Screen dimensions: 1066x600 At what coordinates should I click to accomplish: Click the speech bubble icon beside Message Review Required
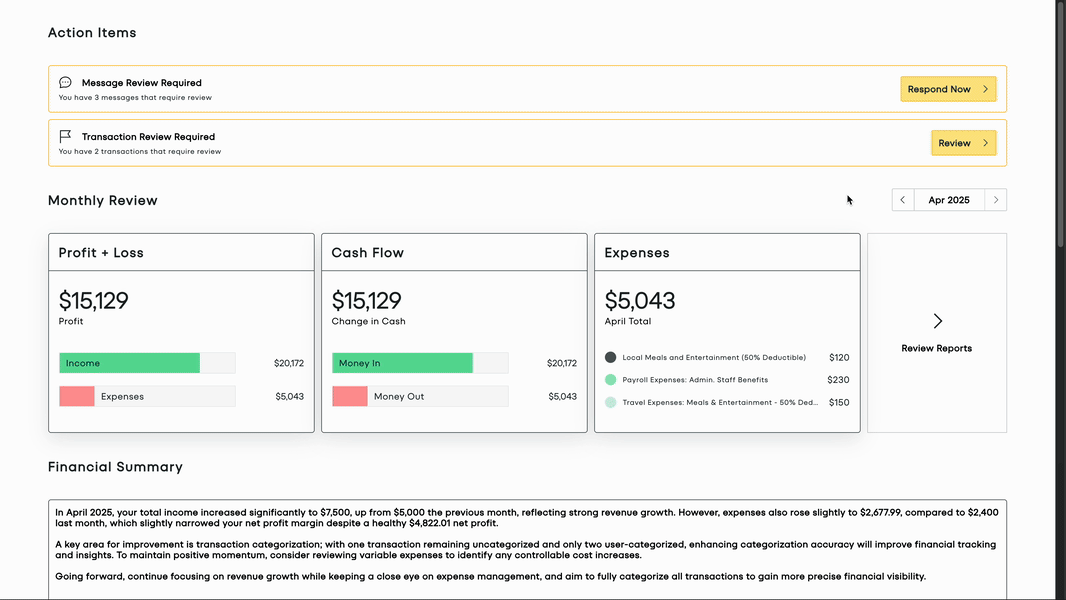(65, 82)
